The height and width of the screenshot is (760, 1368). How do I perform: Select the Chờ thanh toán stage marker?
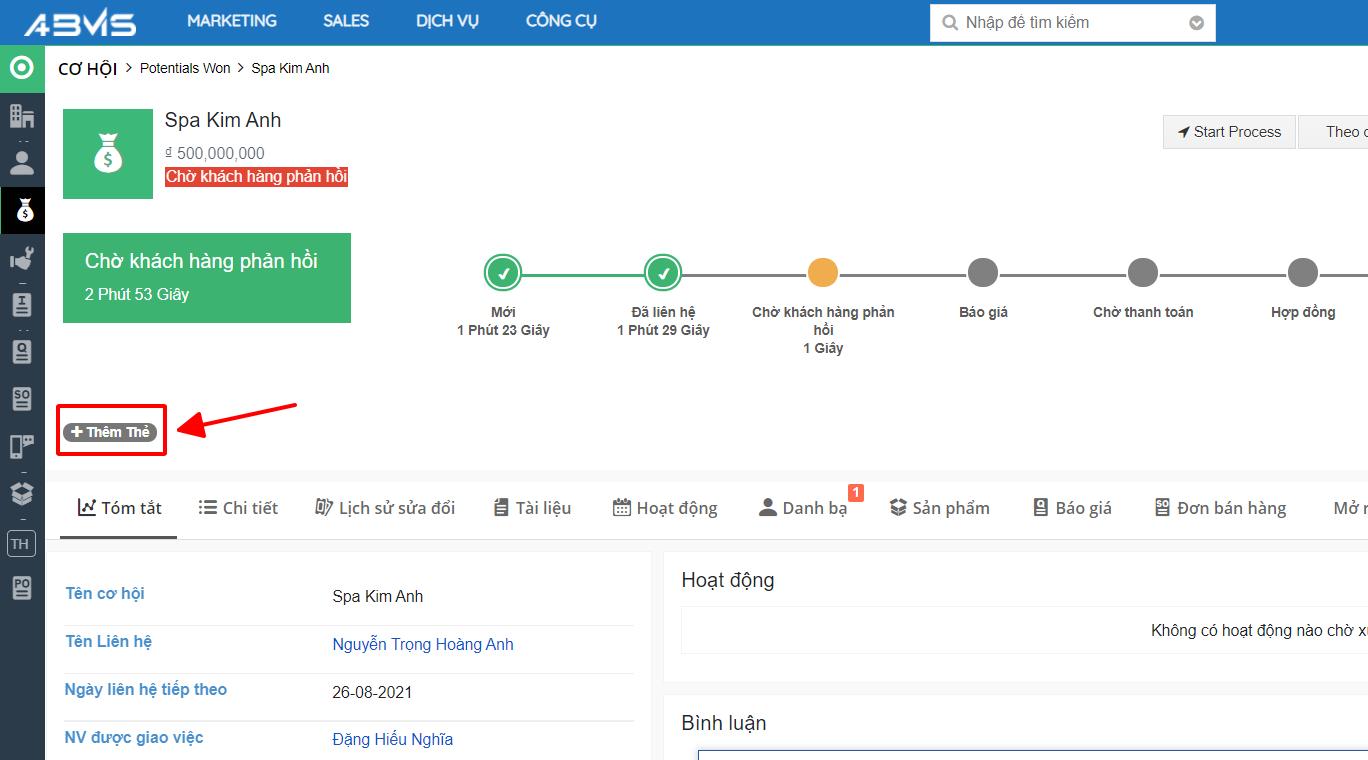pos(1143,273)
